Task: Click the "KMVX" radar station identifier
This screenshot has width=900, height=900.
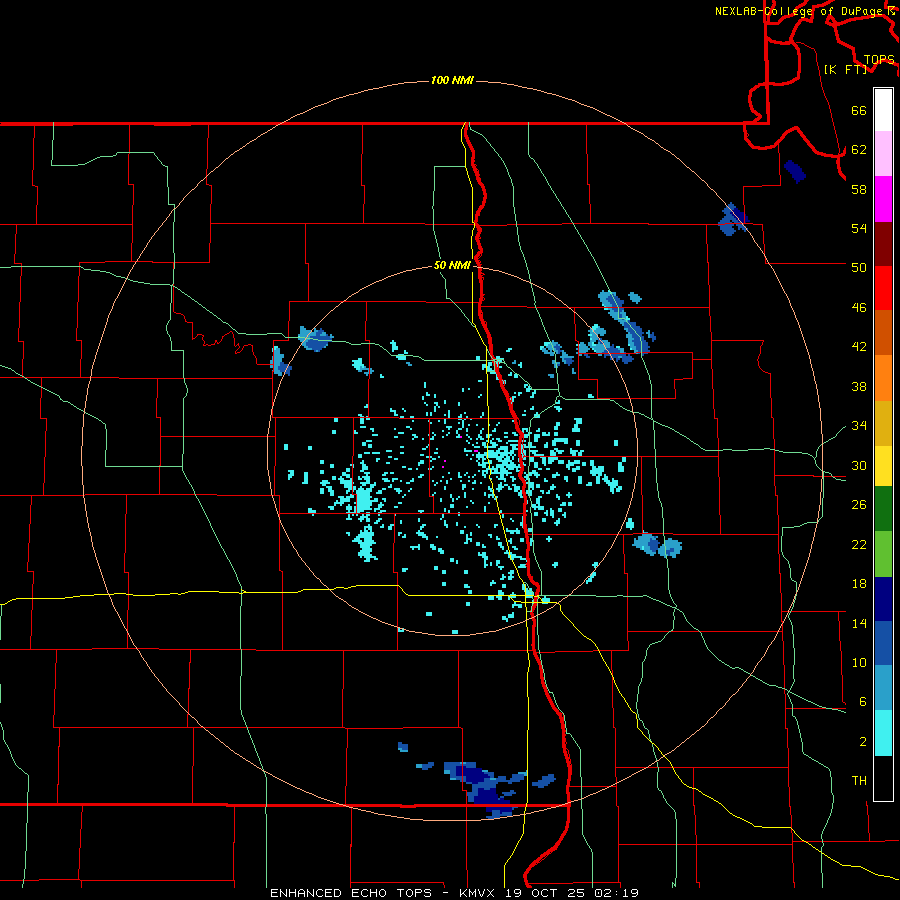Action: click(x=476, y=893)
